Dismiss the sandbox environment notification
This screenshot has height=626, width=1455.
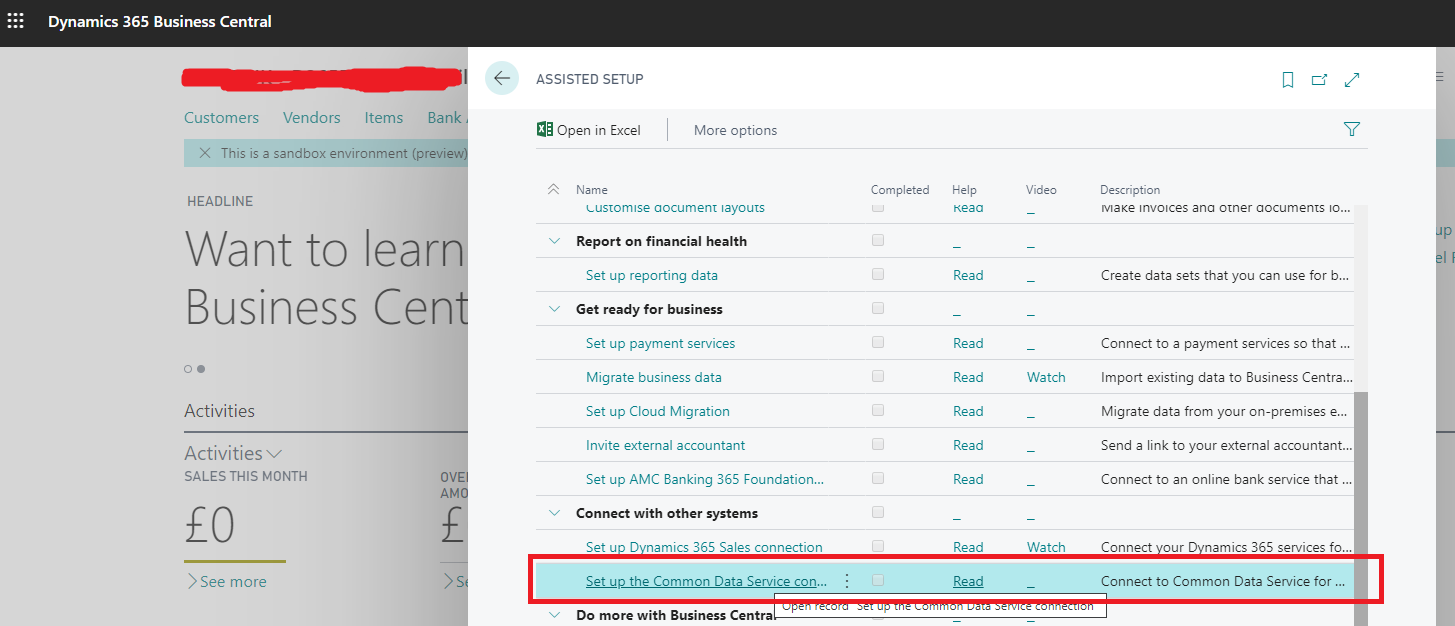(x=205, y=153)
